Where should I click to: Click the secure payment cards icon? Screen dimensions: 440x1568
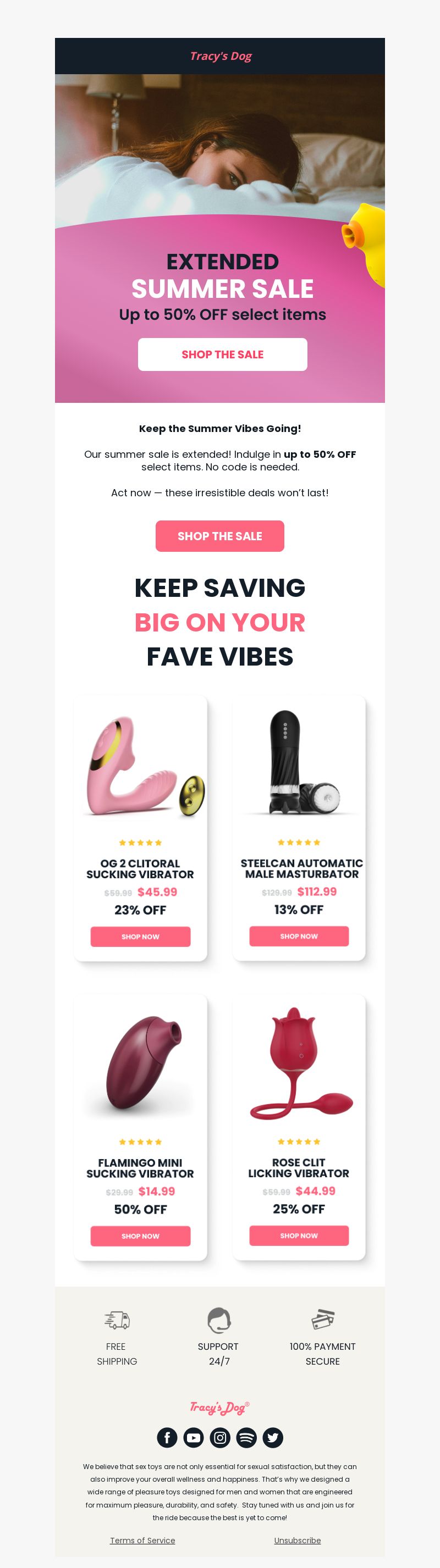[323, 1319]
